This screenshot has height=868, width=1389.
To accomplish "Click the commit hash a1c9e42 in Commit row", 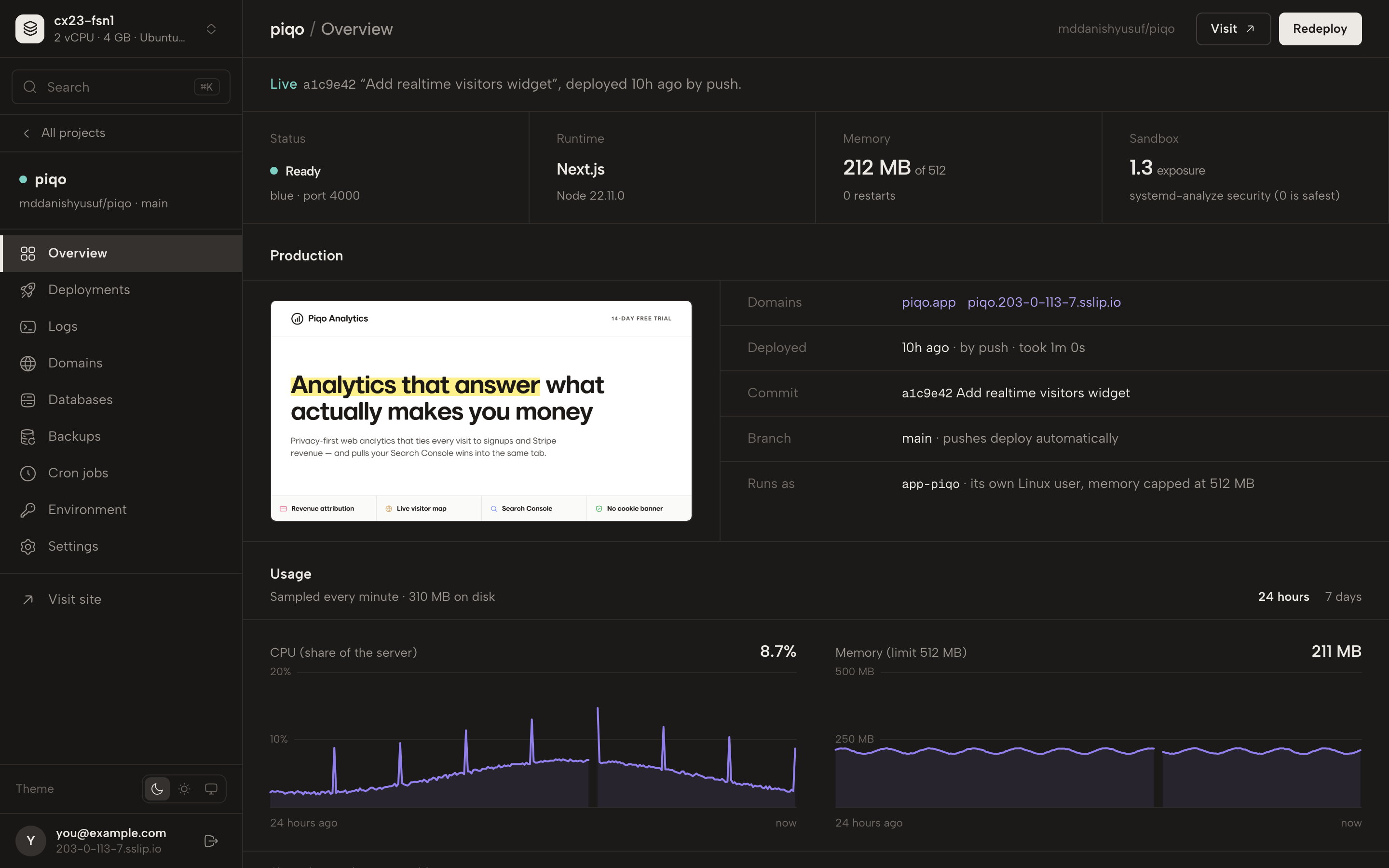I will [x=926, y=393].
